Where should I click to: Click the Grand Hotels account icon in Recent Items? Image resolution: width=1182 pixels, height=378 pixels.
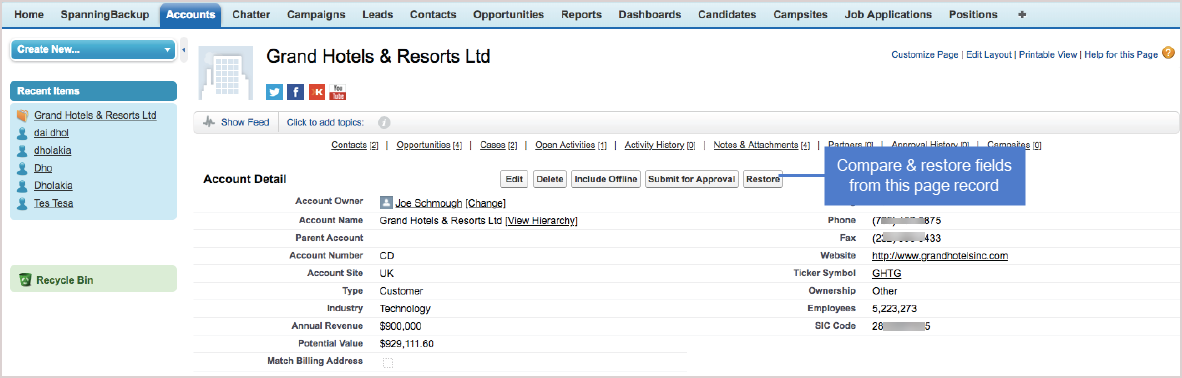tap(22, 115)
